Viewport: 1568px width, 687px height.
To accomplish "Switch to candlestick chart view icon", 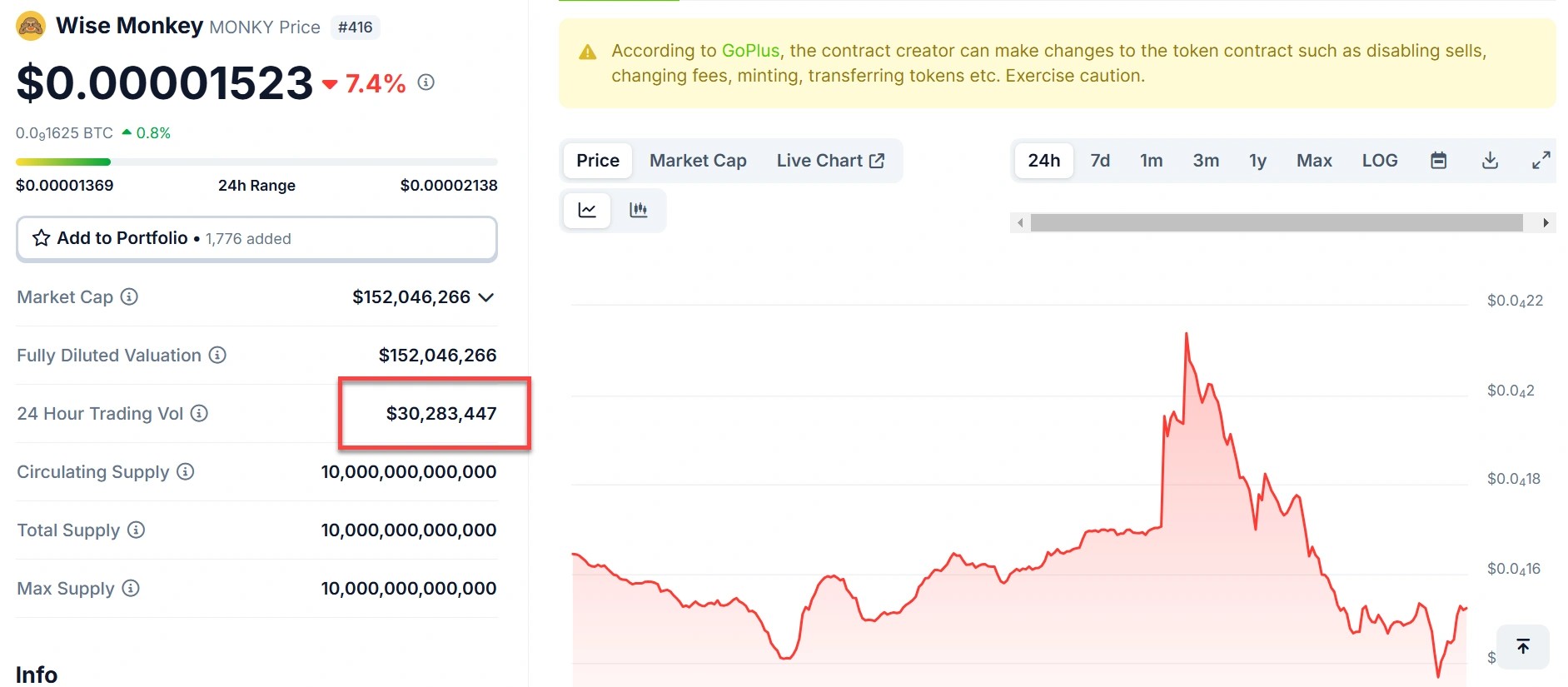I will point(639,210).
